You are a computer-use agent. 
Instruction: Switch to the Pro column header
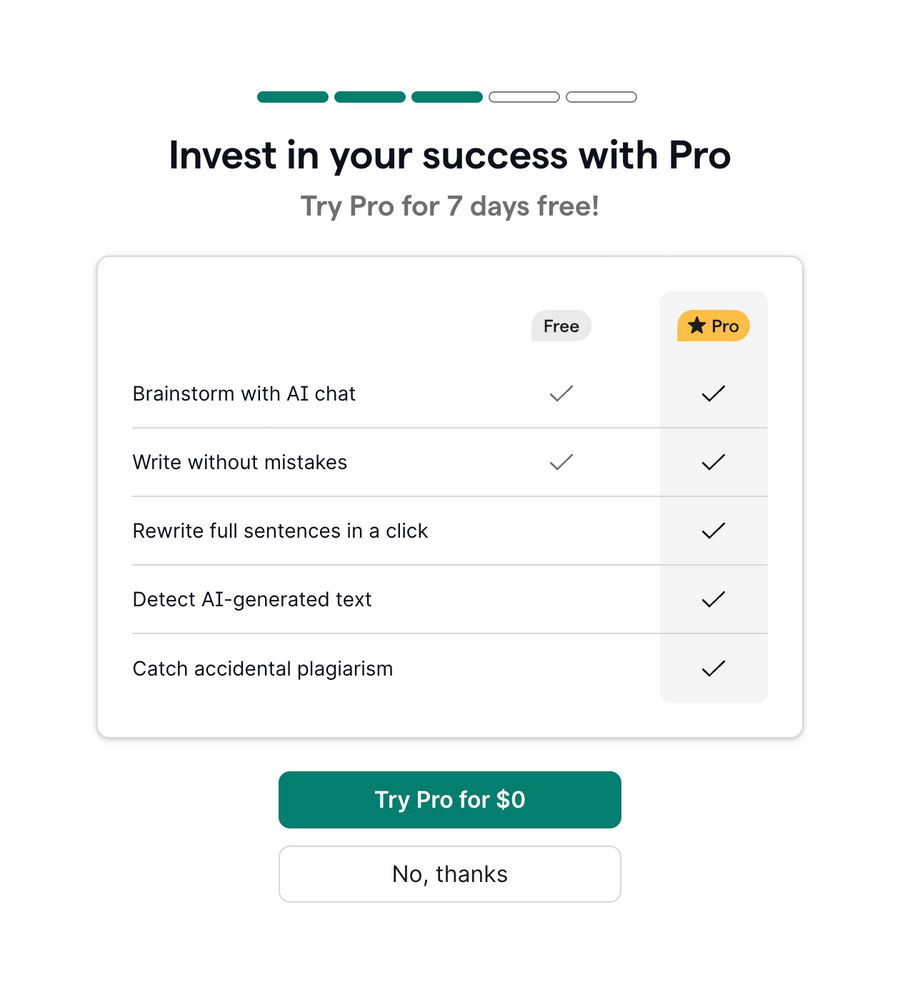click(x=713, y=325)
